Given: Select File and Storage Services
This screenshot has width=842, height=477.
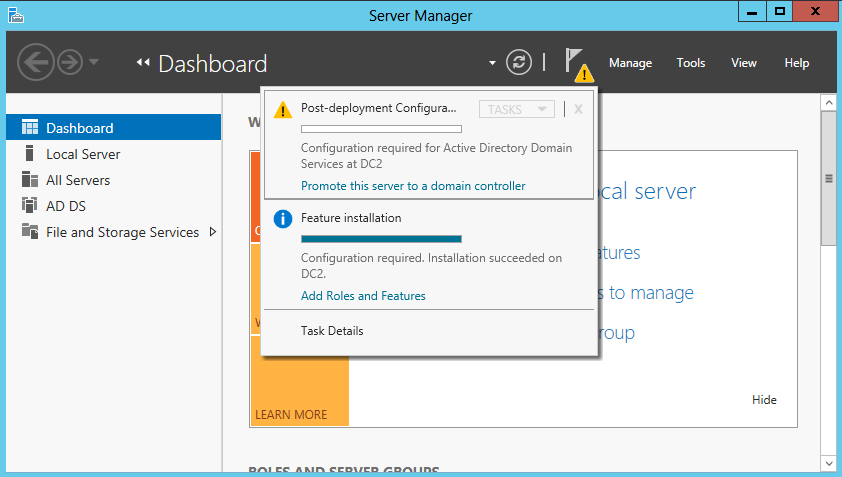Looking at the screenshot, I should point(113,232).
